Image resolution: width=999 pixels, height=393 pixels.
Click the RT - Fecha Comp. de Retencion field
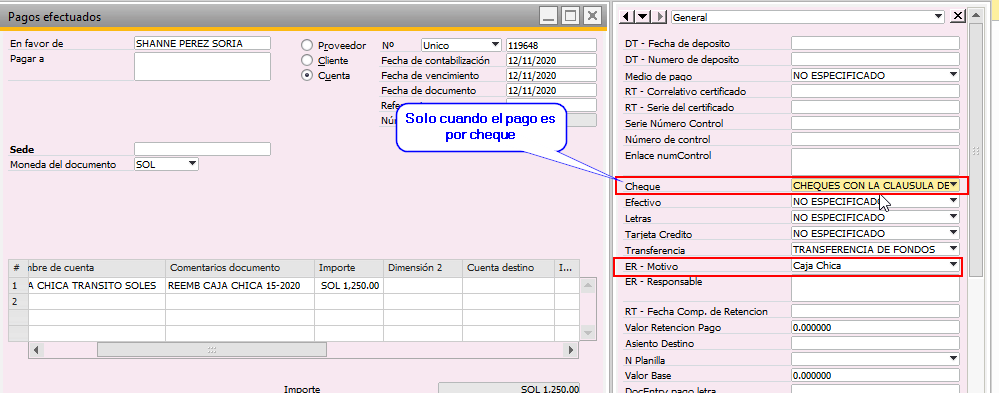click(875, 311)
